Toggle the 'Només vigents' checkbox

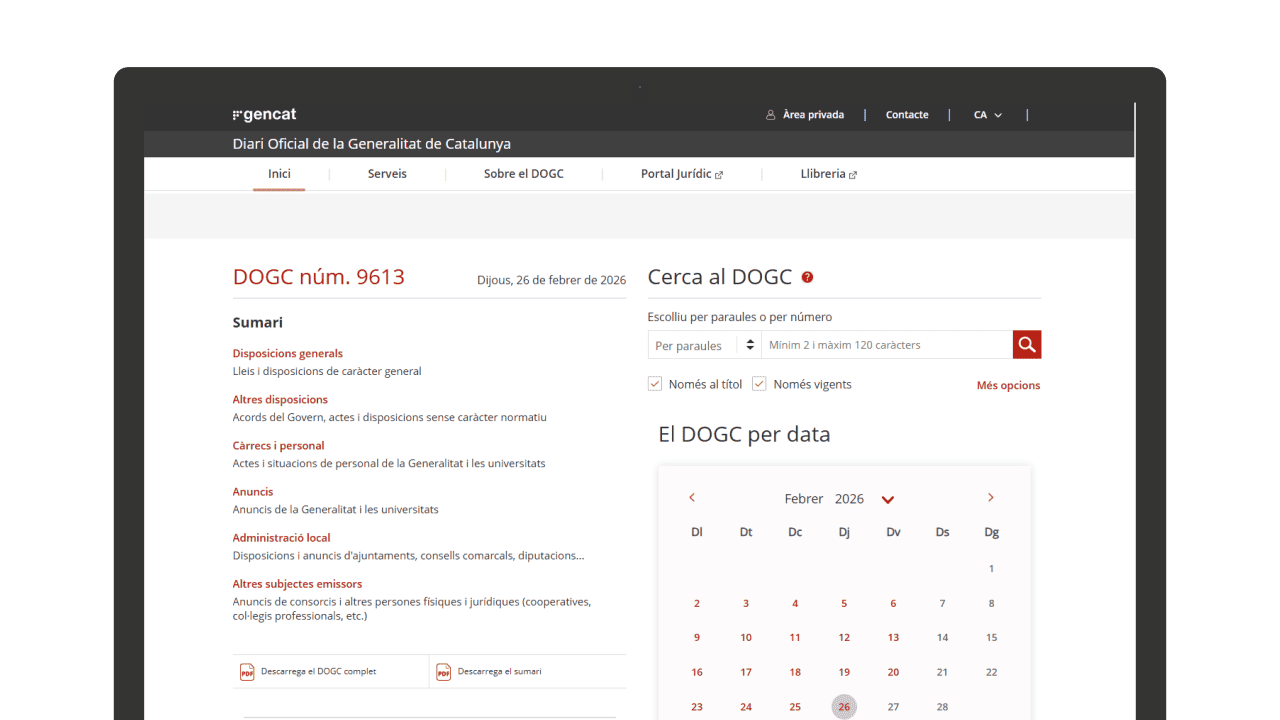point(759,384)
